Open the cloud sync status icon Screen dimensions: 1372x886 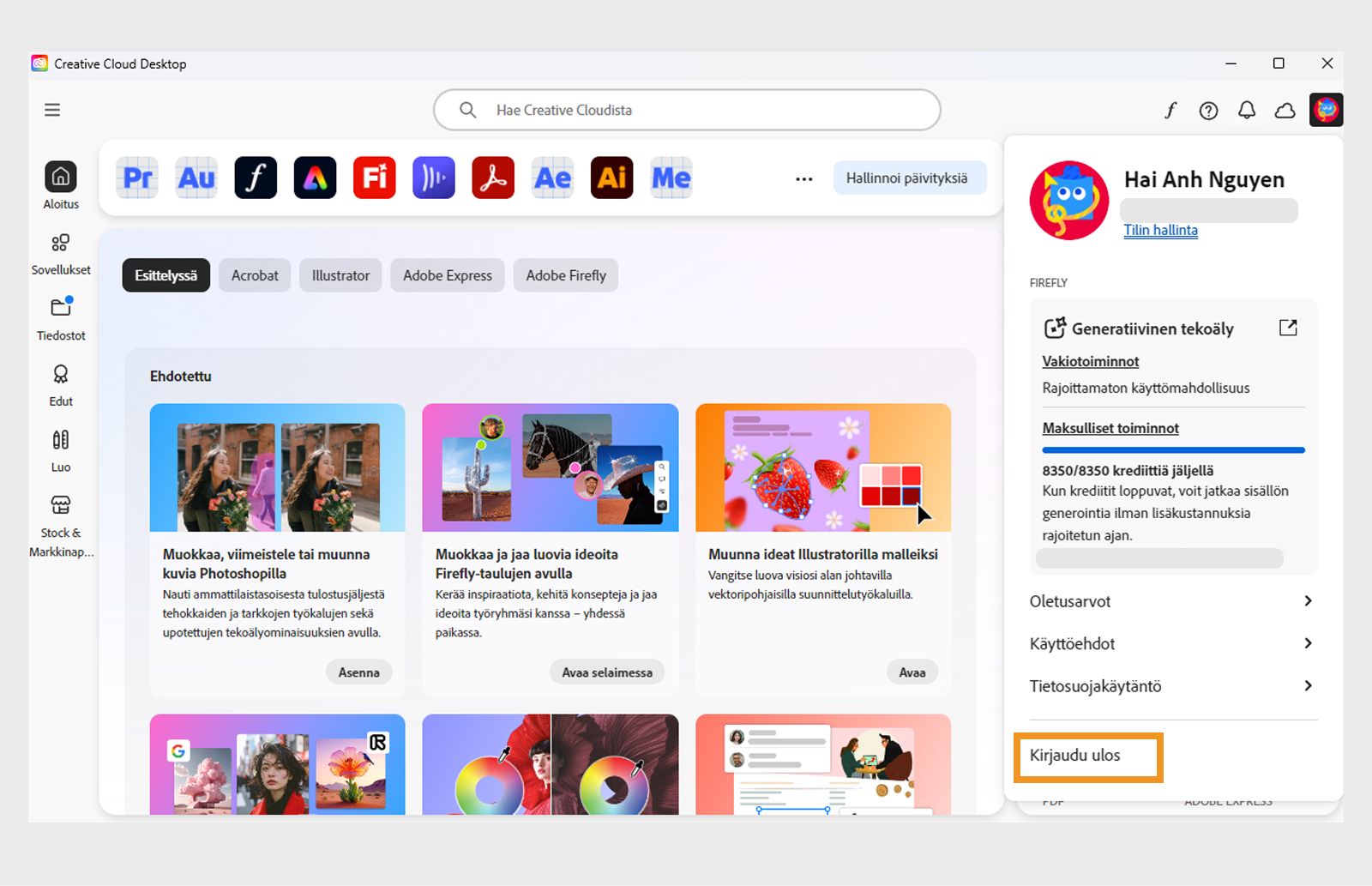(1285, 110)
